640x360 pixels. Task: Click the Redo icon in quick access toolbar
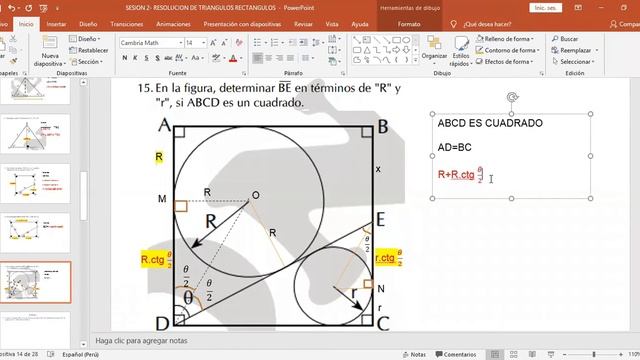coord(29,8)
